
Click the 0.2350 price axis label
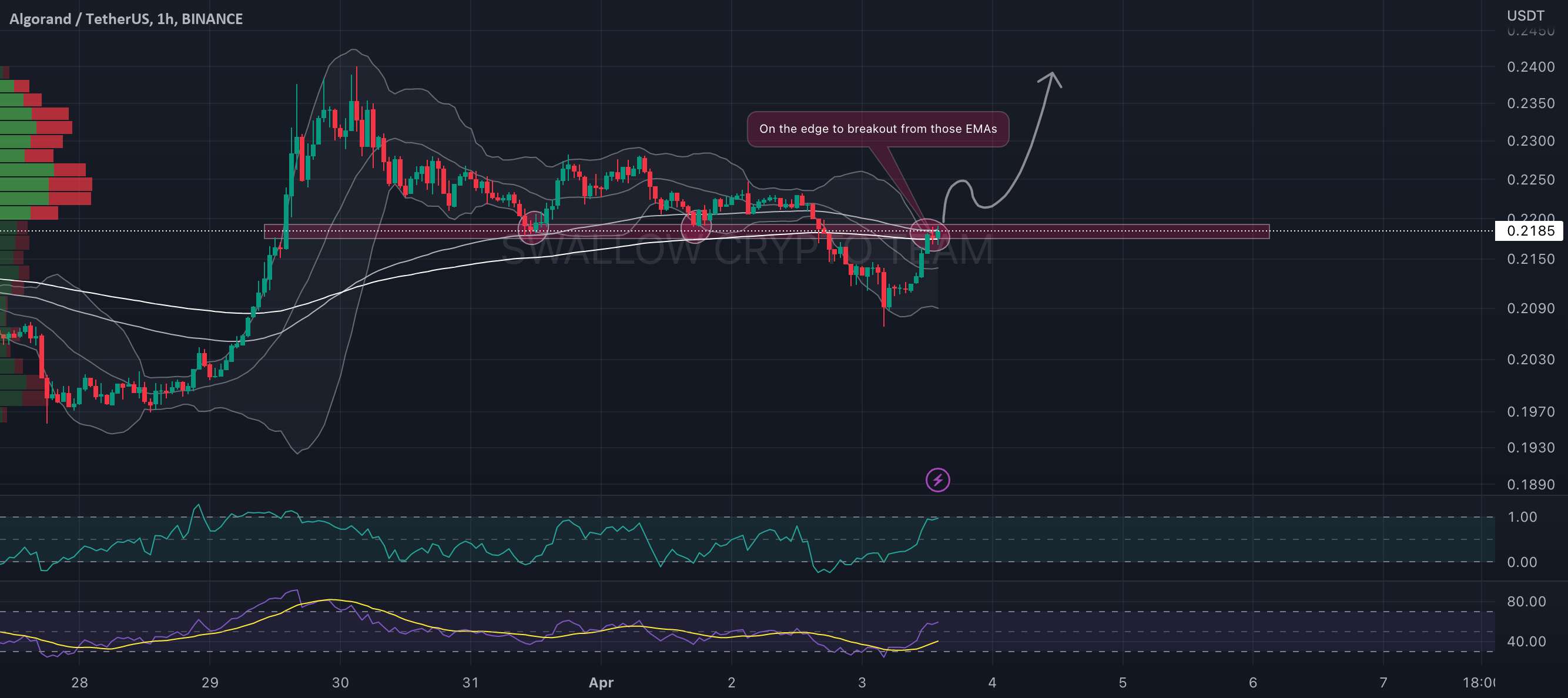pos(1530,103)
